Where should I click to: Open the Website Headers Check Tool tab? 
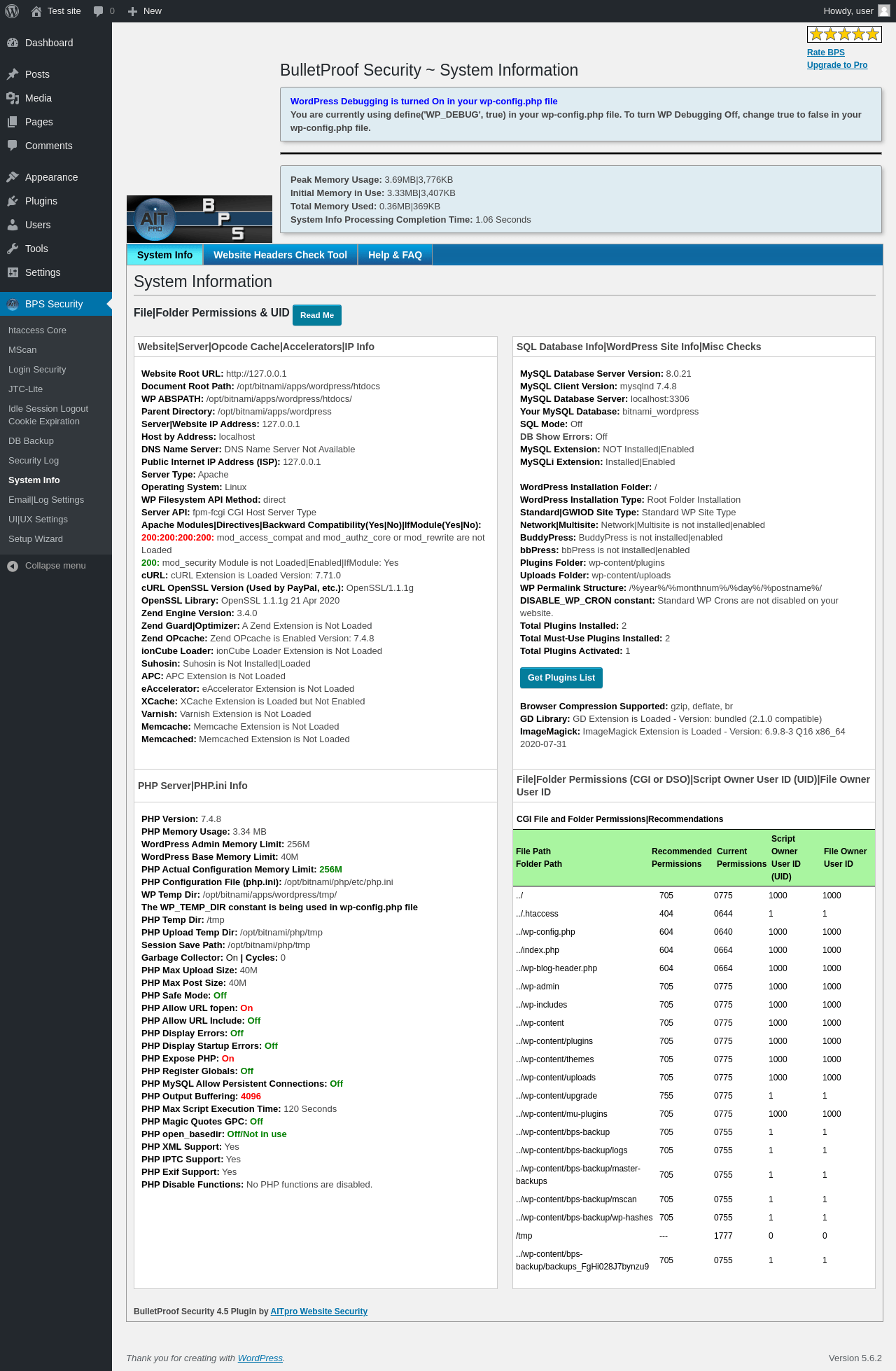click(x=280, y=255)
